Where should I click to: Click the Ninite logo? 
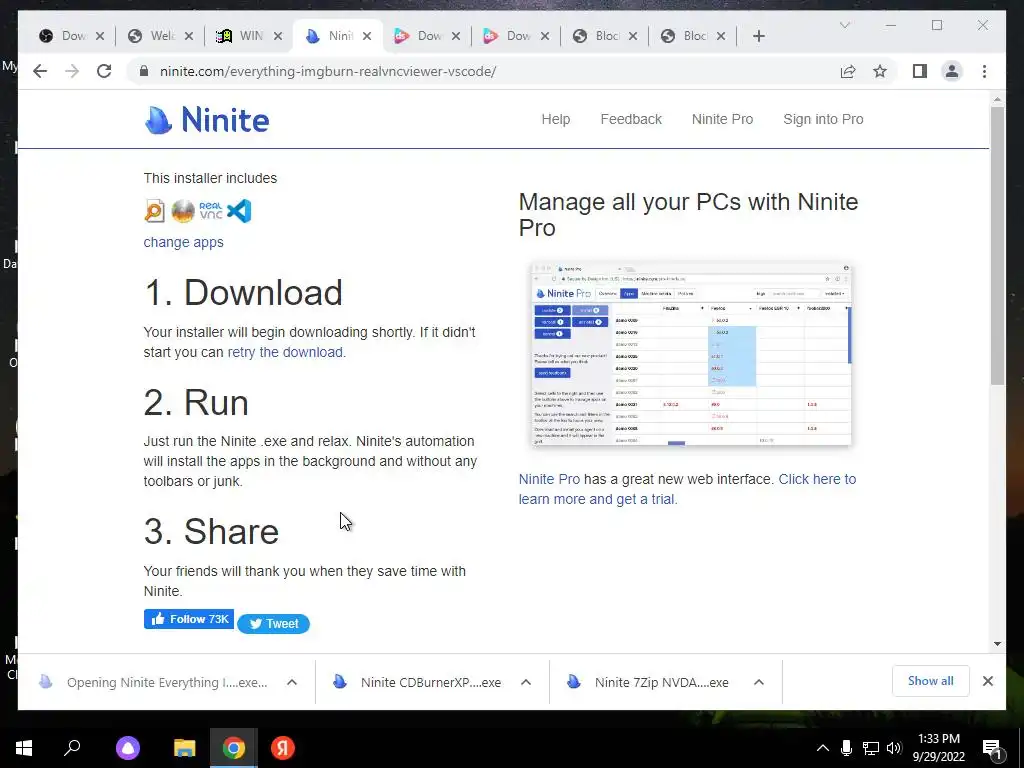[x=206, y=120]
